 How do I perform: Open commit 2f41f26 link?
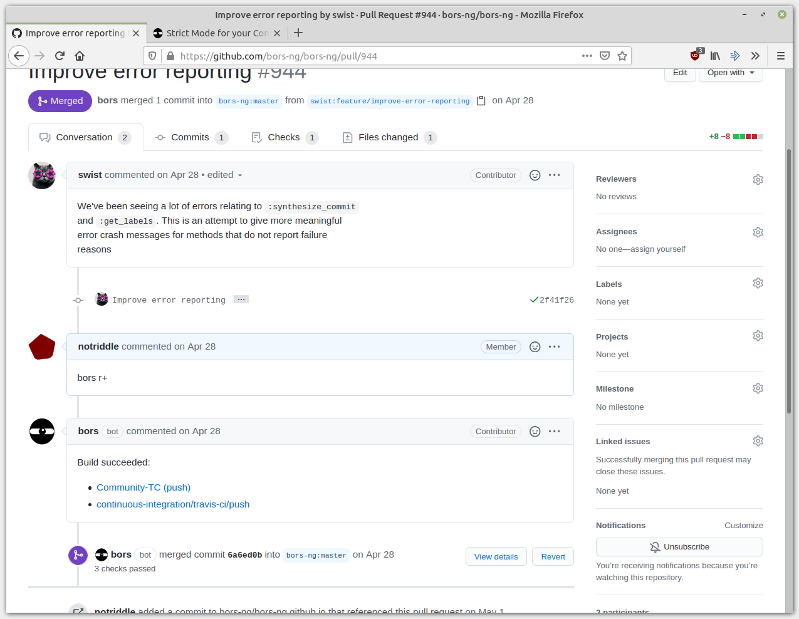pyautogui.click(x=556, y=300)
